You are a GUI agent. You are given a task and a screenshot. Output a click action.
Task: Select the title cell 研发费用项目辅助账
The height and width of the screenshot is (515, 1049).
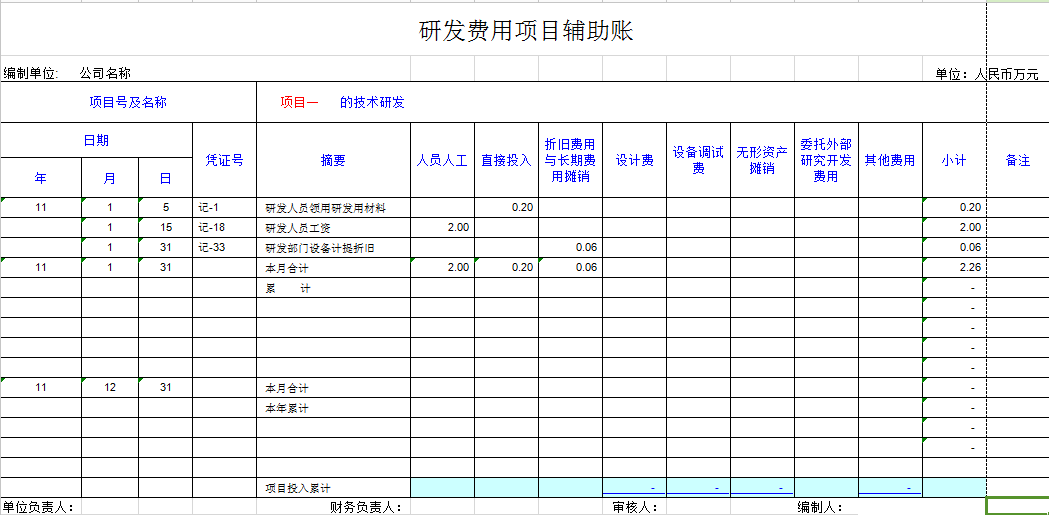point(525,31)
